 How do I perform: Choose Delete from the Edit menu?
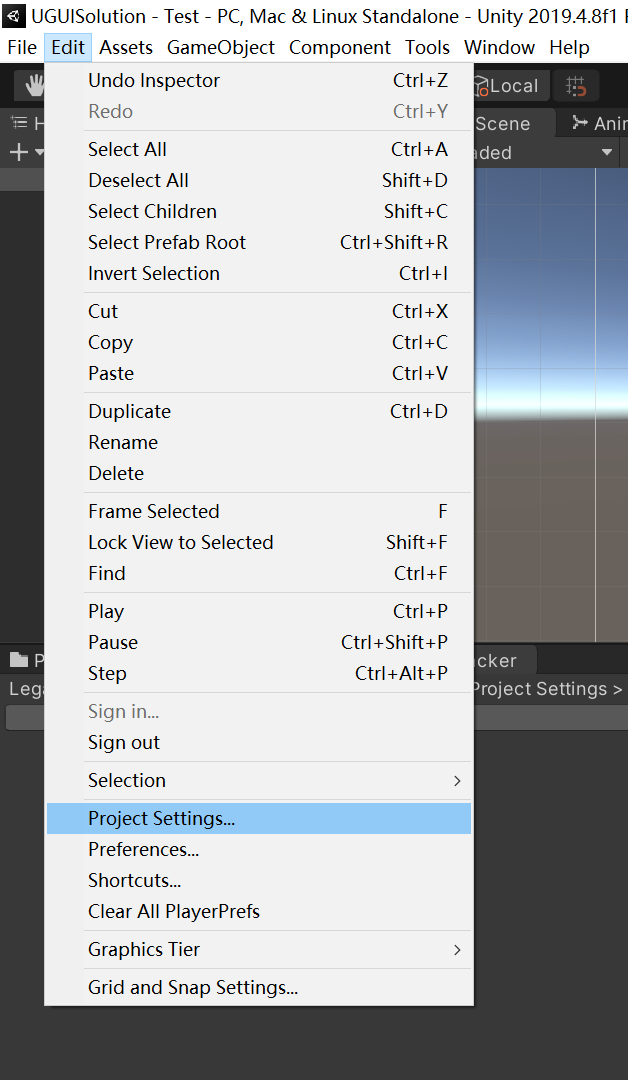(259, 473)
